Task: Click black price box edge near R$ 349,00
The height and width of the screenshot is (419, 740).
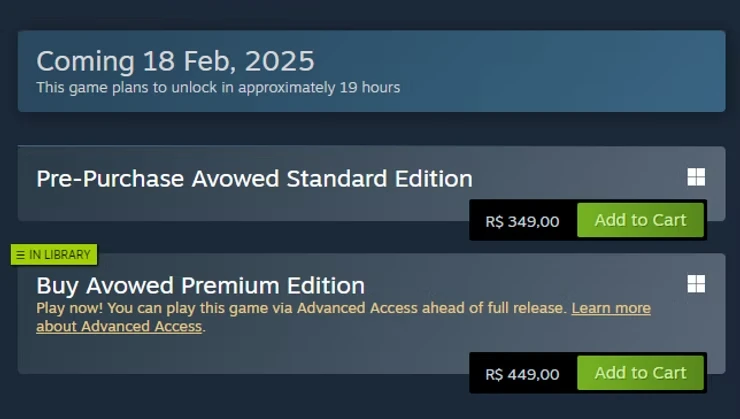Action: (475, 220)
